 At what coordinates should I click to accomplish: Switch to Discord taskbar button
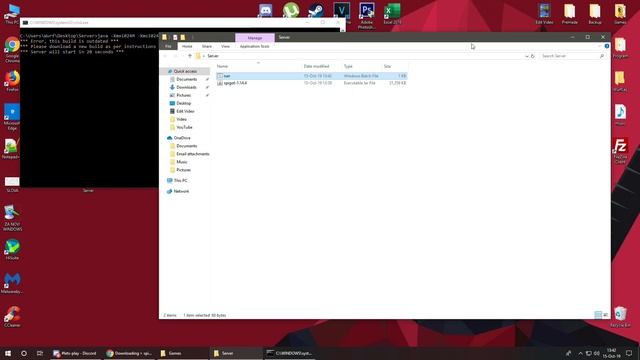coord(75,353)
